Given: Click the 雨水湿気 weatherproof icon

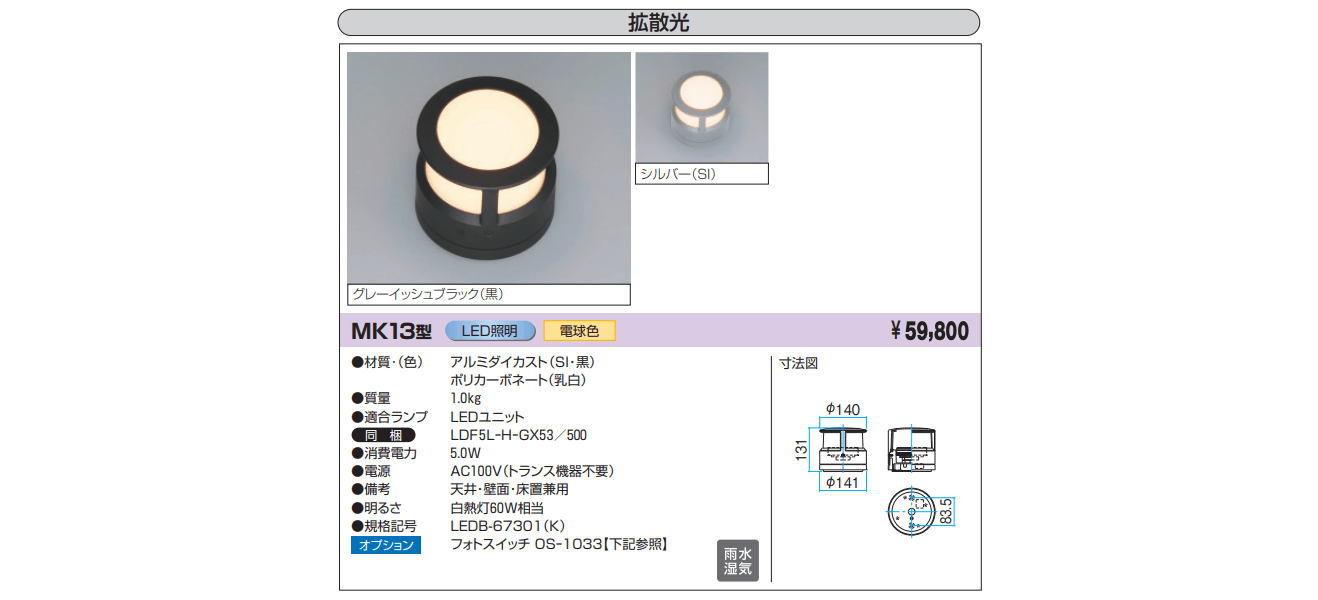Looking at the screenshot, I should pos(738,560).
